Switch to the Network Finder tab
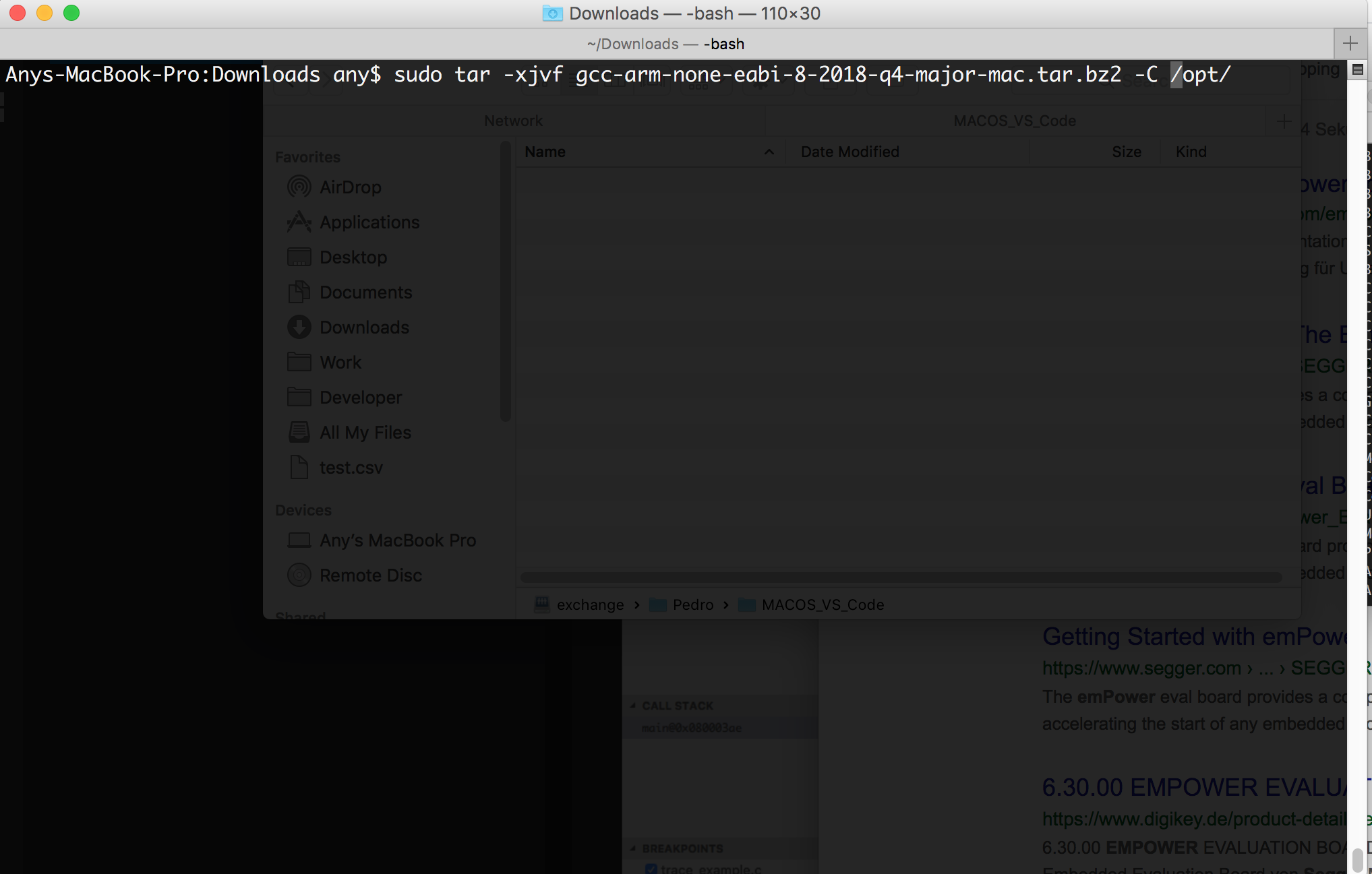 point(513,121)
